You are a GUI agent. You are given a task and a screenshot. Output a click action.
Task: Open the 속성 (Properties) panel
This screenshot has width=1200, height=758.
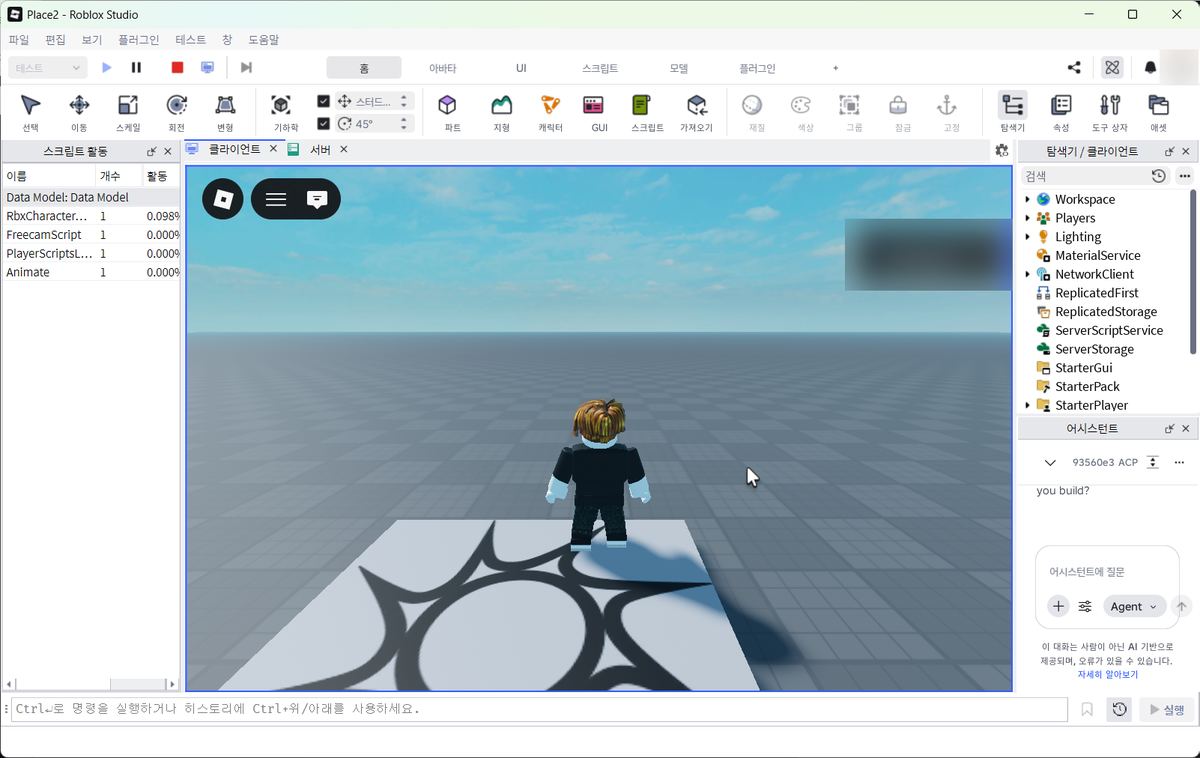click(1061, 112)
